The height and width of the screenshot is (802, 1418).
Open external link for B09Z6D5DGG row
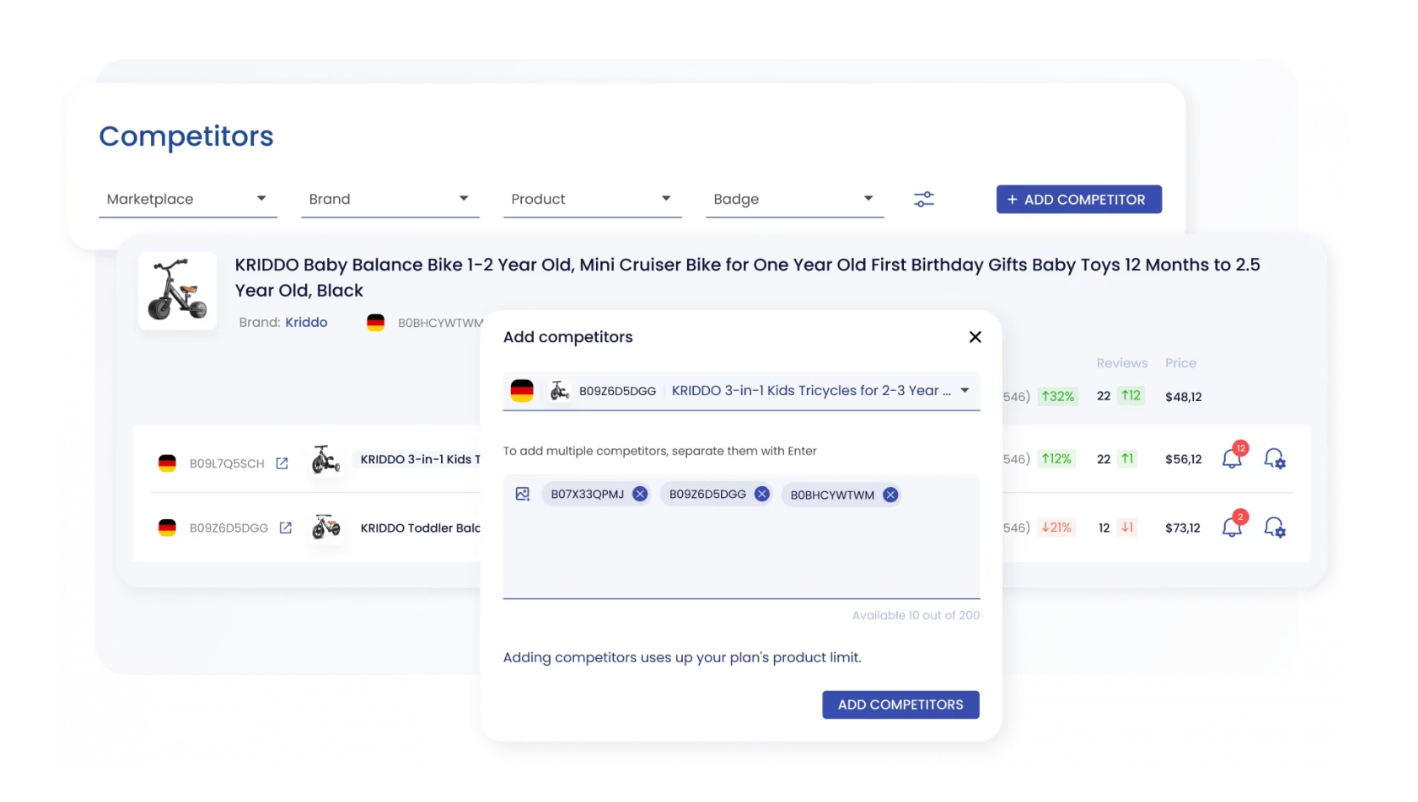tap(286, 528)
